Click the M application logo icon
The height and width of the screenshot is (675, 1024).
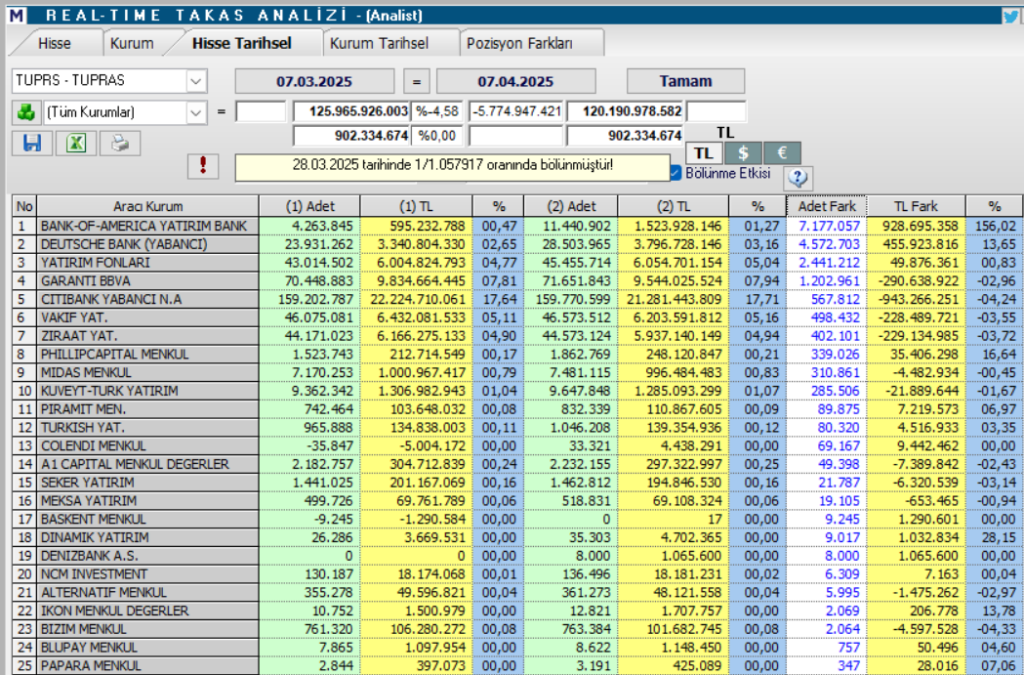(x=15, y=15)
